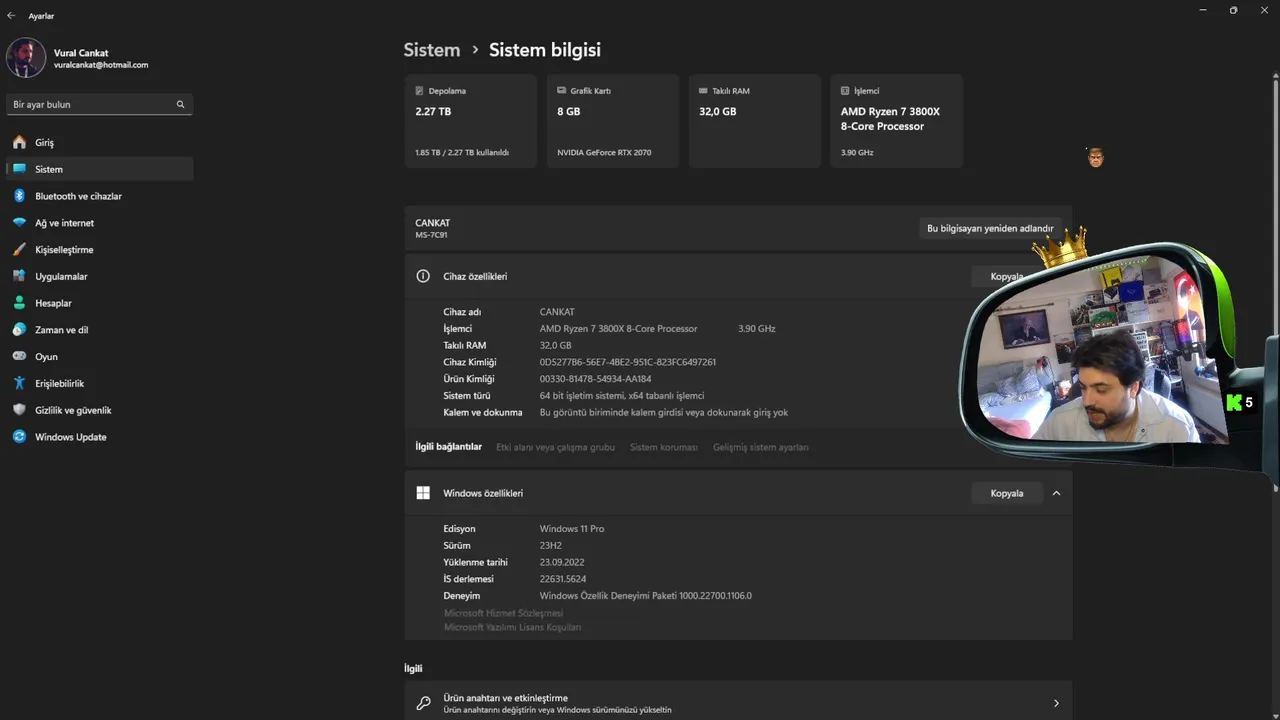Open Etki alanı veya çalışma grubu link
Image resolution: width=1280 pixels, height=720 pixels.
point(555,447)
